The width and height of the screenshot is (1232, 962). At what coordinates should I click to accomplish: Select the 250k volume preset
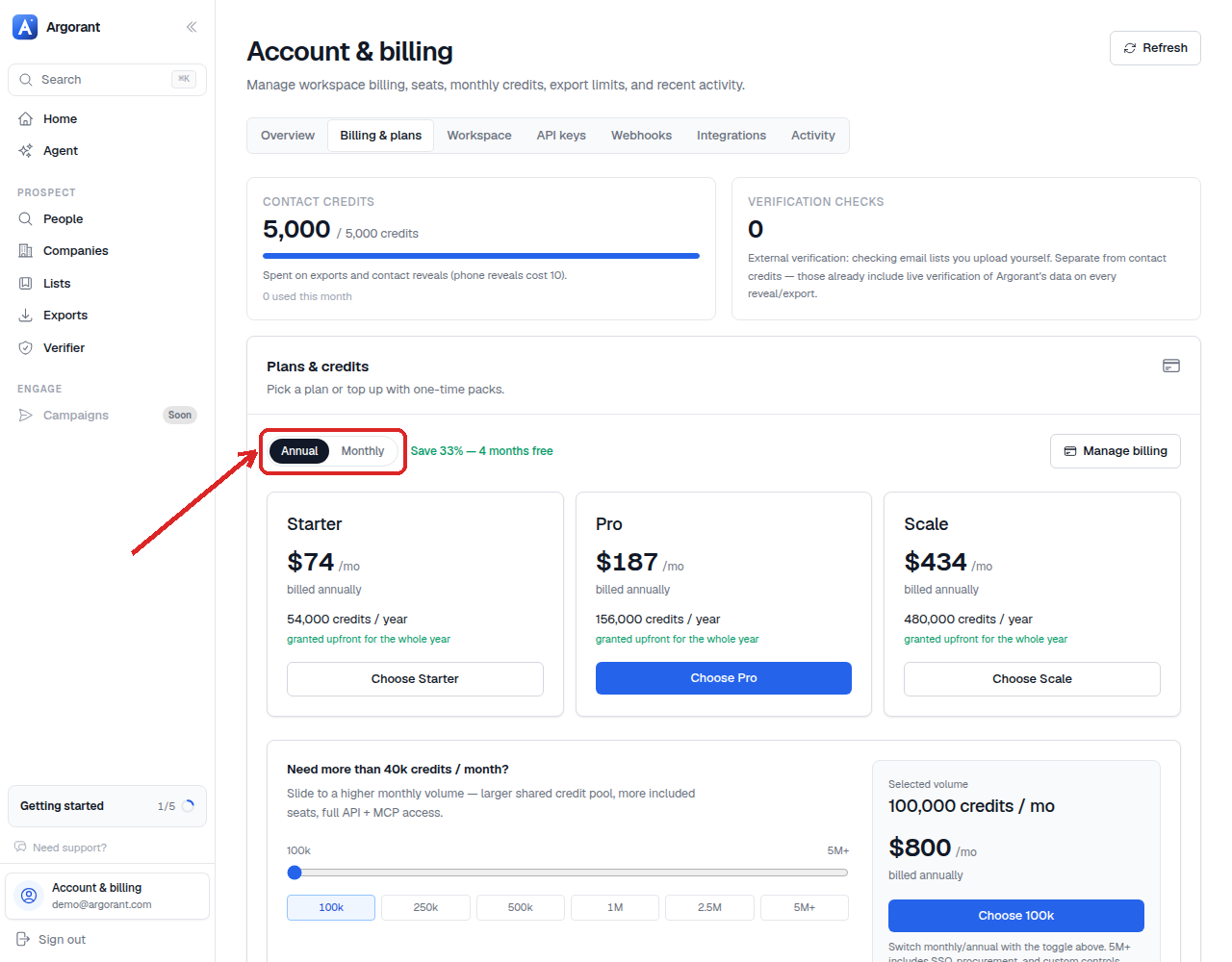425,907
